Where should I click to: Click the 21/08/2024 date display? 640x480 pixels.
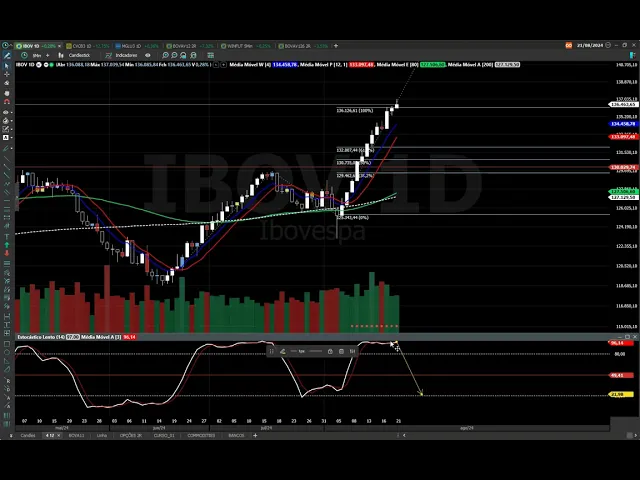tap(590, 45)
